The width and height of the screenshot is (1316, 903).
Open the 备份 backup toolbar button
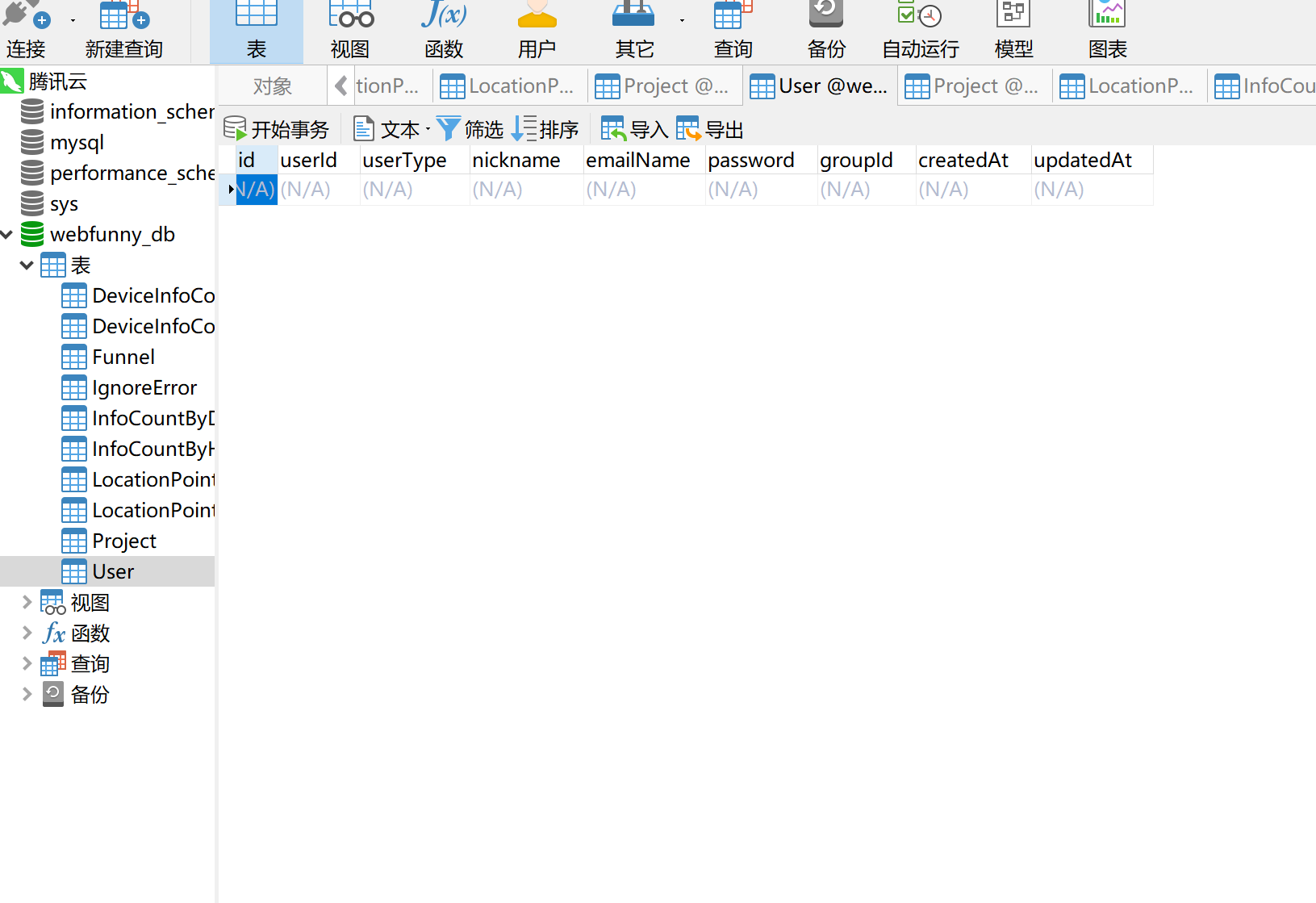826,31
